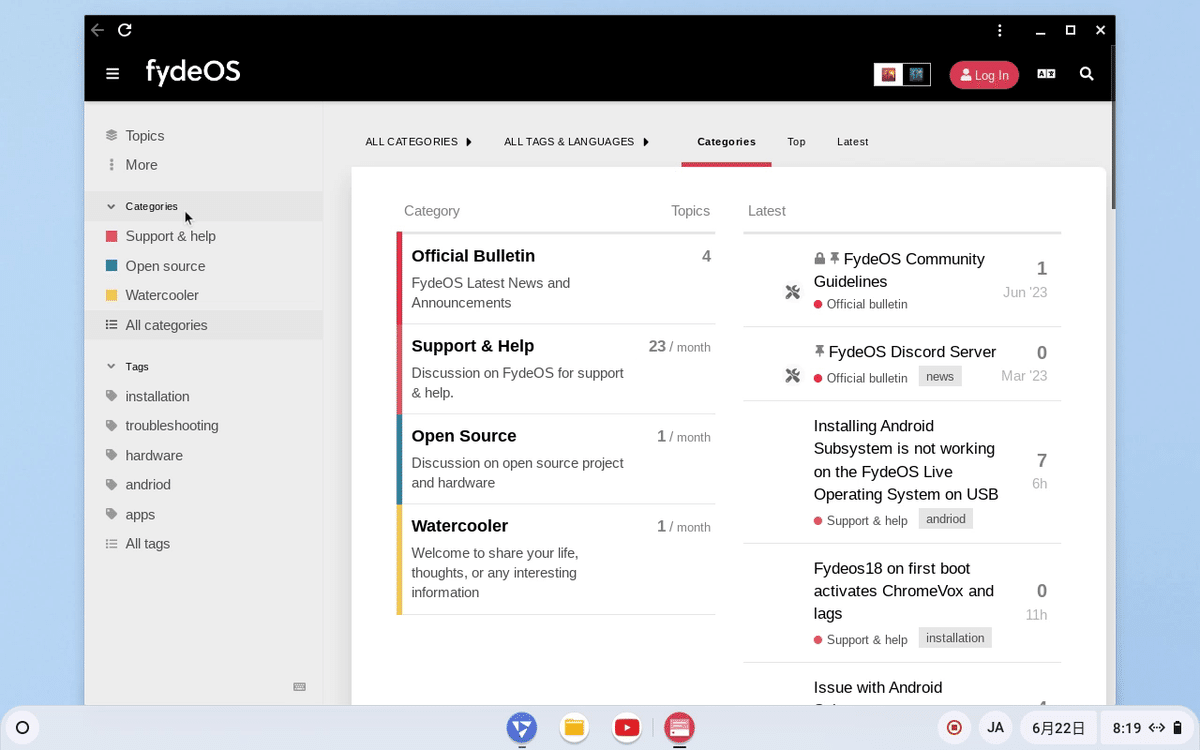Open the hamburger sidebar menu
1200x750 pixels.
coord(112,73)
